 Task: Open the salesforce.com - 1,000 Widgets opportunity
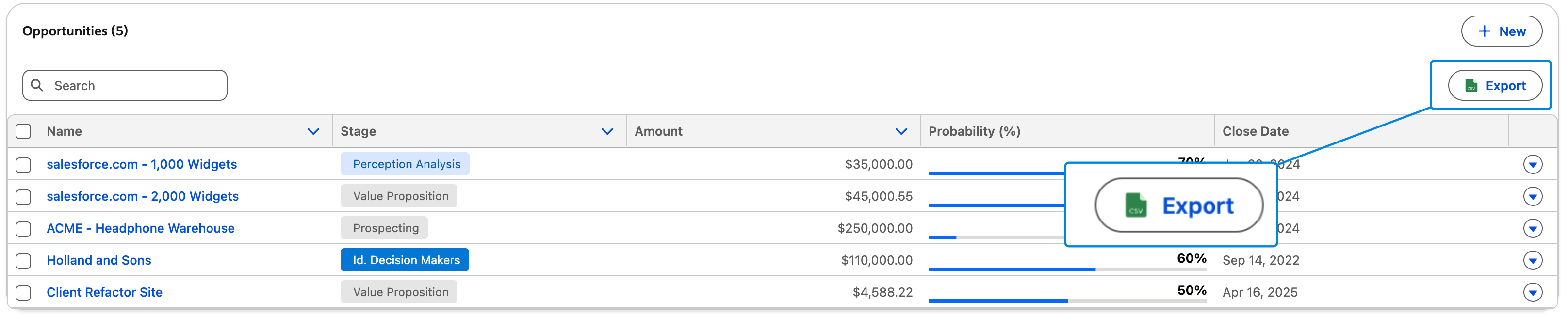point(142,164)
